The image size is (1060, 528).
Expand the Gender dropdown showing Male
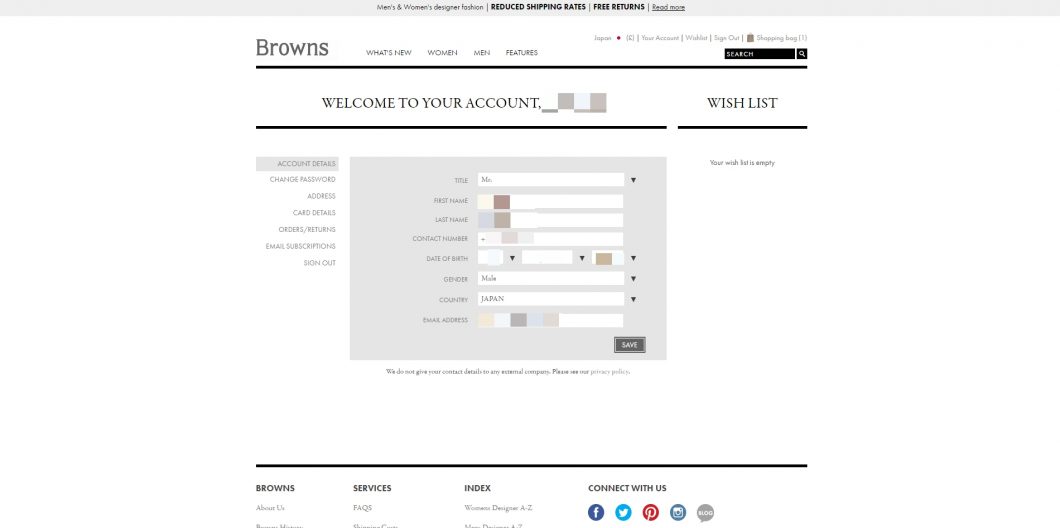633,279
